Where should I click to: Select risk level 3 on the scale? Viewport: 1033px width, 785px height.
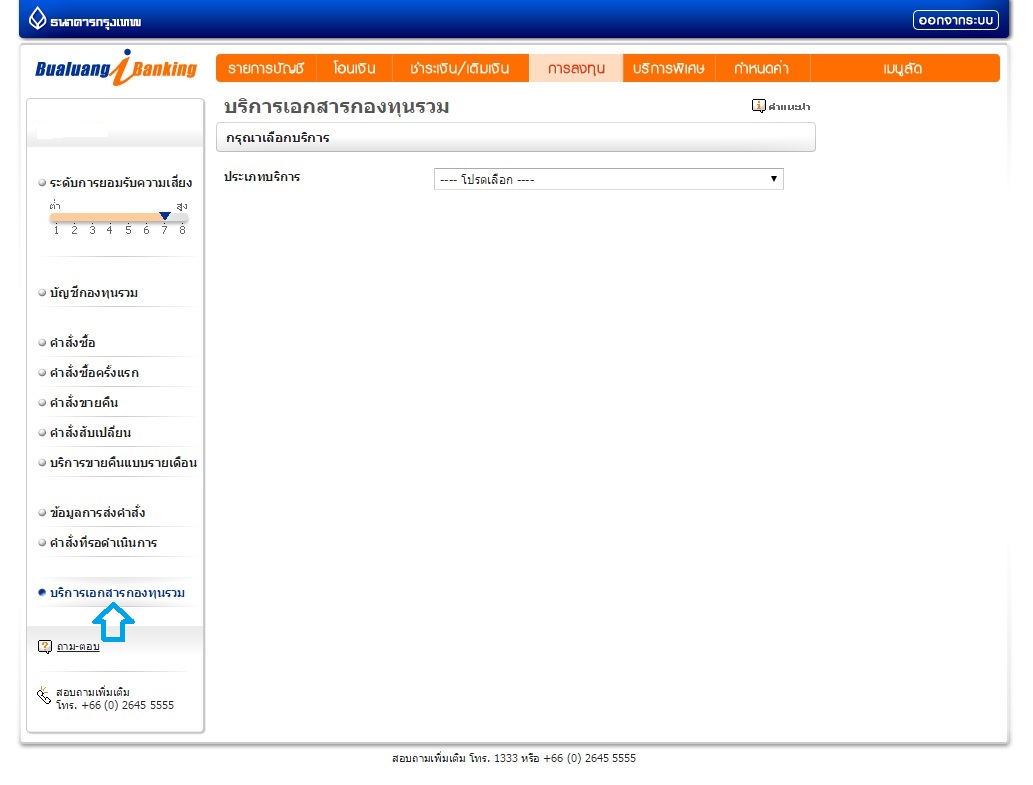point(92,230)
